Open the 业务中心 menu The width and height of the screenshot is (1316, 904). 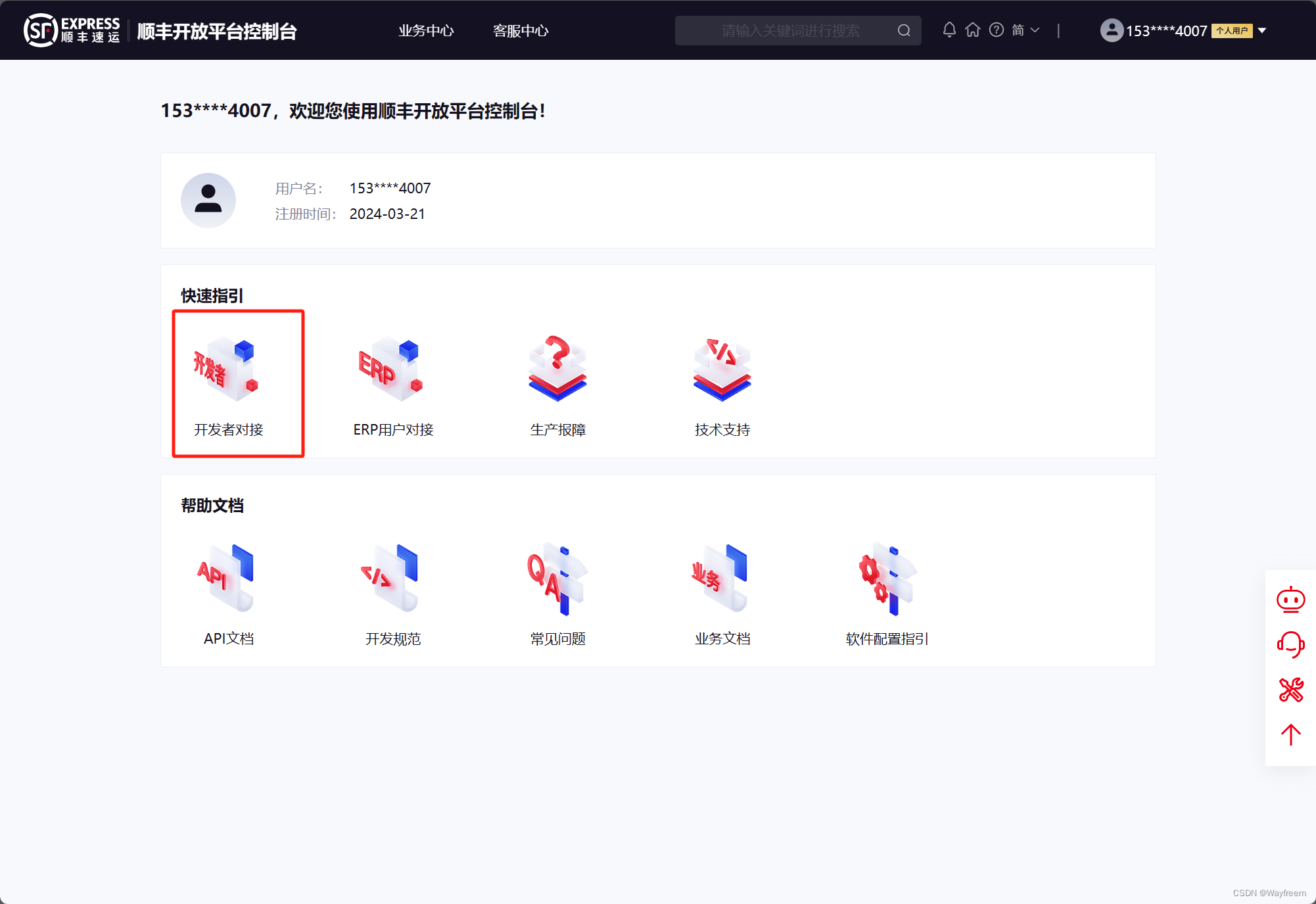coord(426,31)
